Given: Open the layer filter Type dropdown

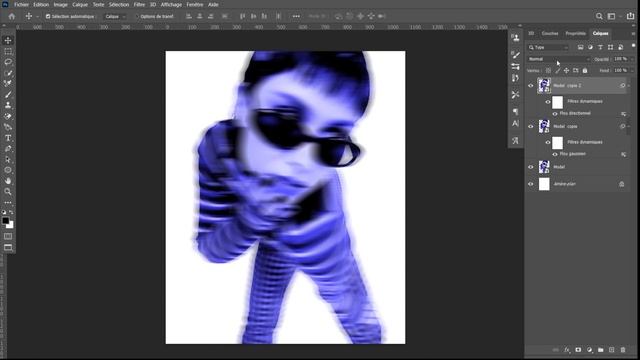Looking at the screenshot, I should point(548,47).
